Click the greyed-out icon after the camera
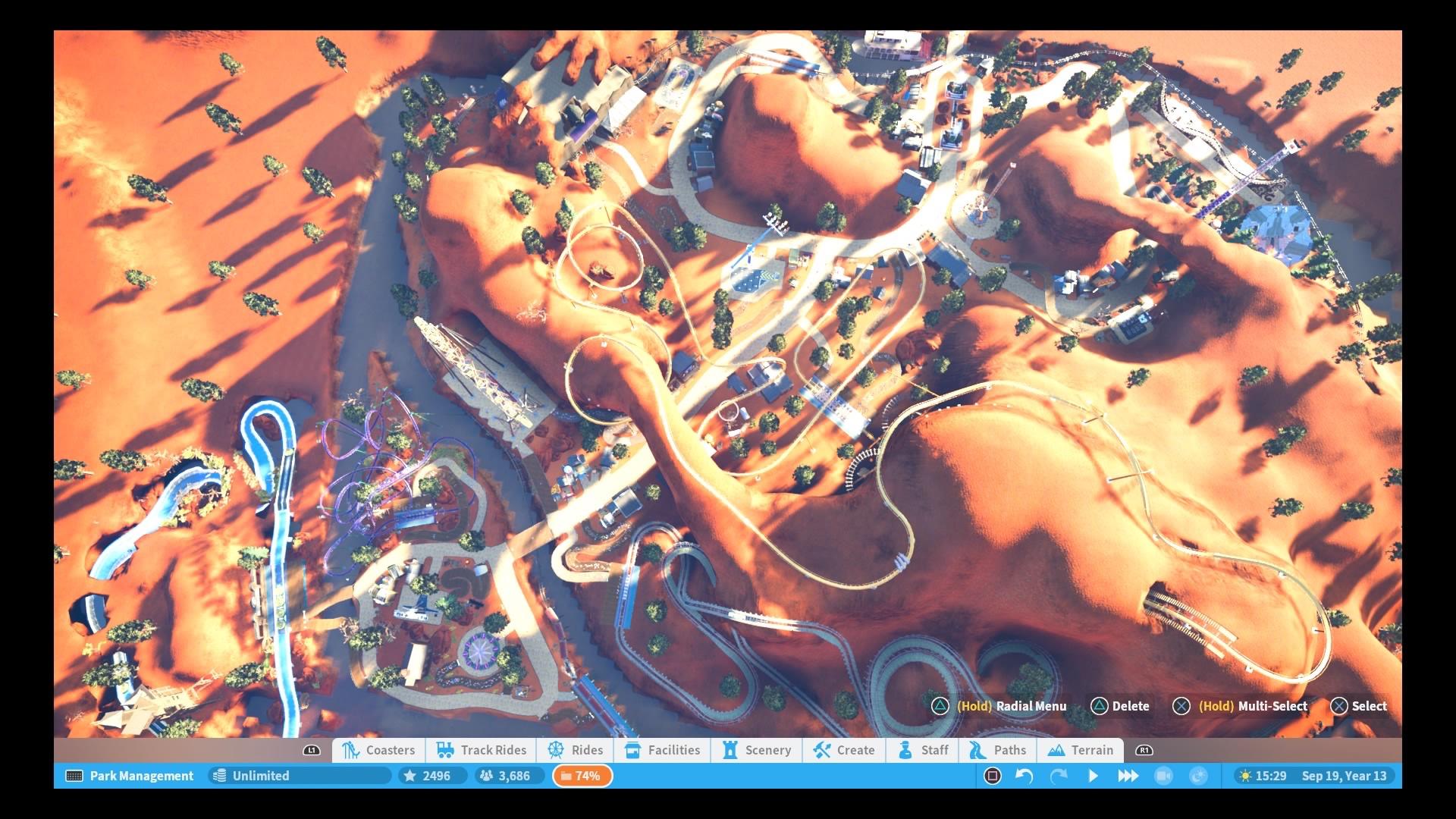This screenshot has height=819, width=1456. tap(1198, 776)
